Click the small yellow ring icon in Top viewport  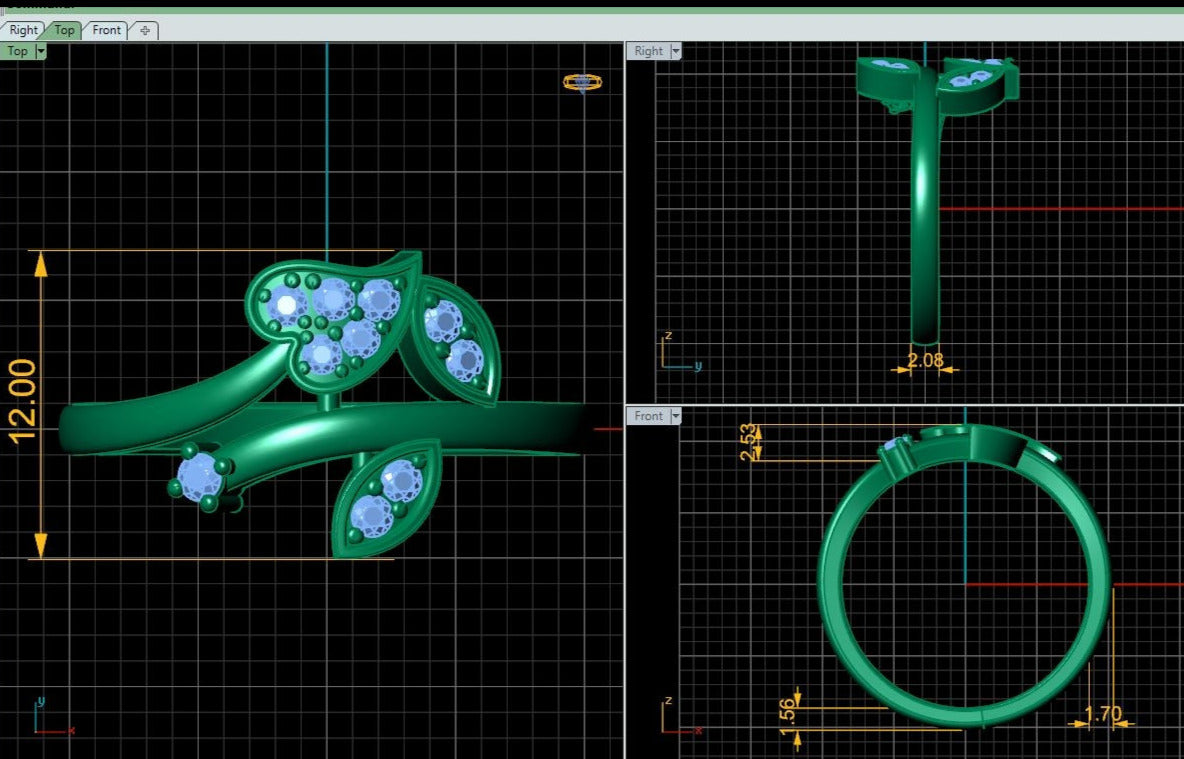tap(582, 82)
